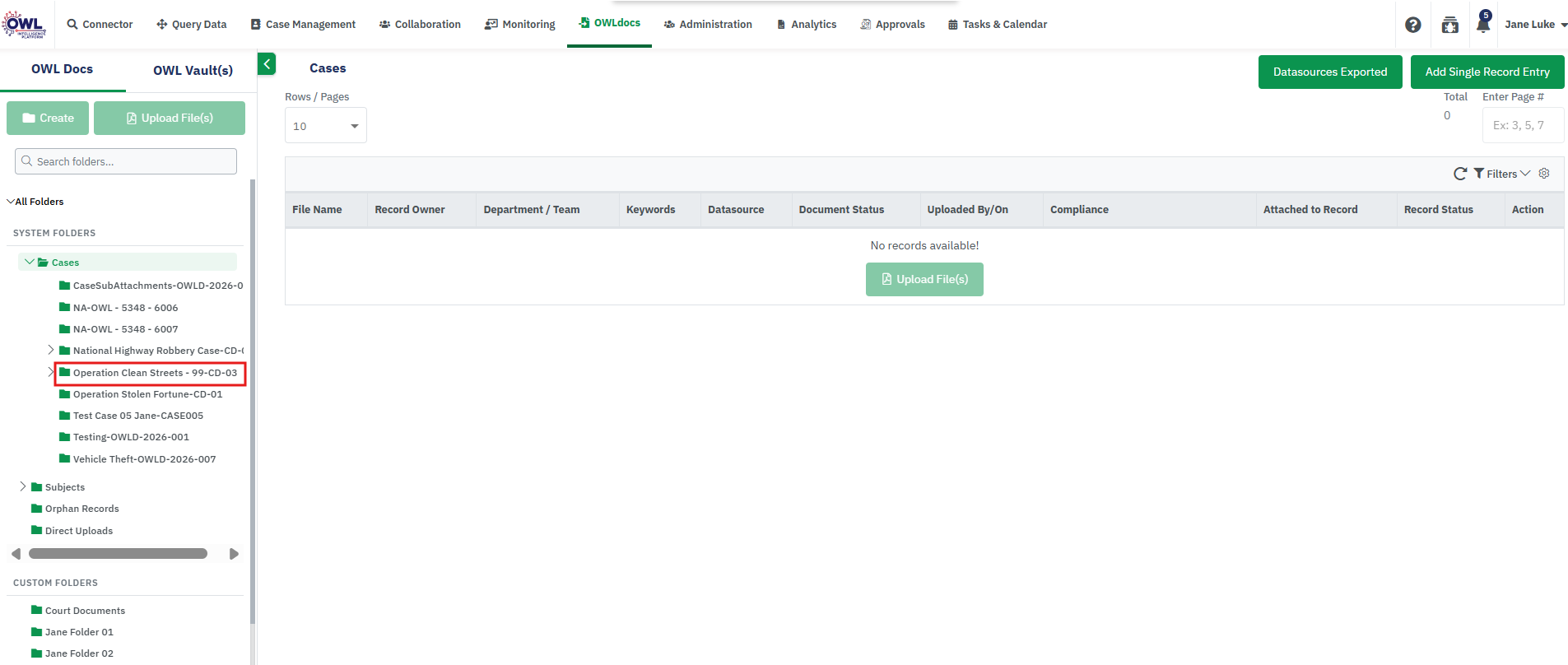Click the Vehicle Theft folder icon
The height and width of the screenshot is (665, 1568).
64,459
